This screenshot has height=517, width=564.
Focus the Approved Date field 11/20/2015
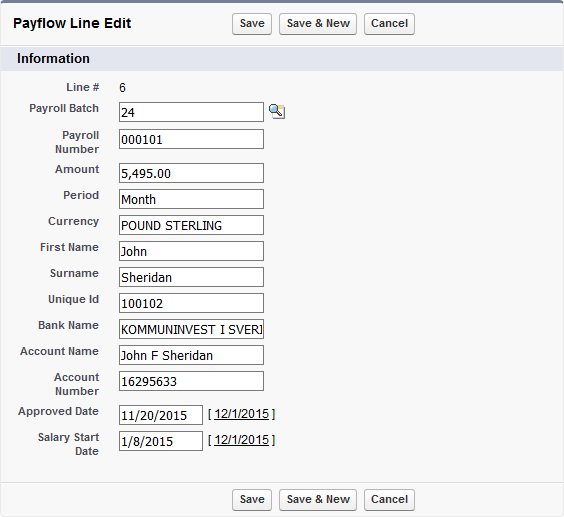(161, 415)
